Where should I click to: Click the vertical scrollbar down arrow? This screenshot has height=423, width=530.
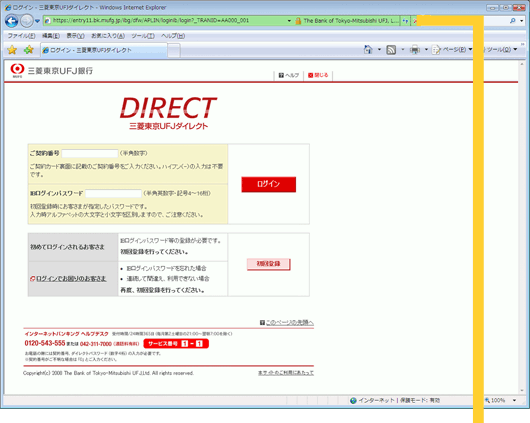click(x=522, y=390)
